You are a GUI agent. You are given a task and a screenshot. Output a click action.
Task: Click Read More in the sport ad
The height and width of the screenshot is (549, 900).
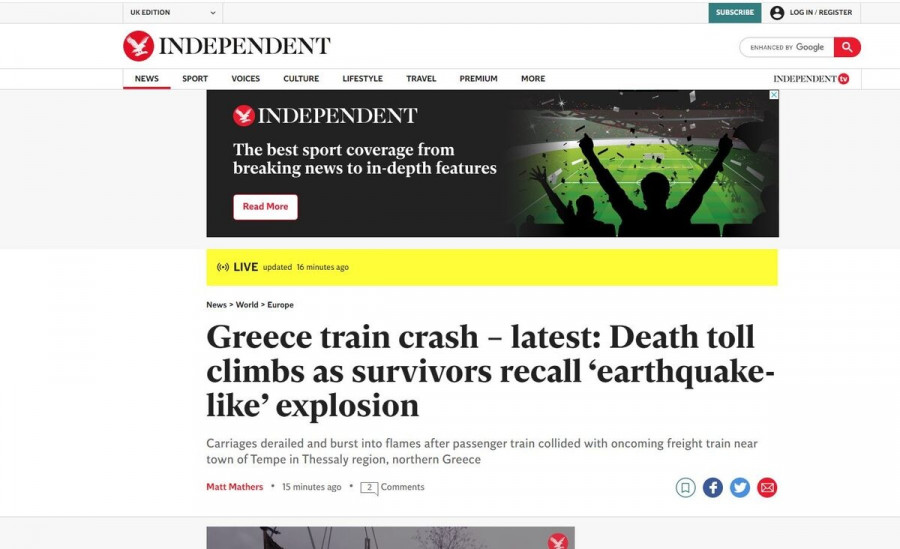(x=265, y=207)
